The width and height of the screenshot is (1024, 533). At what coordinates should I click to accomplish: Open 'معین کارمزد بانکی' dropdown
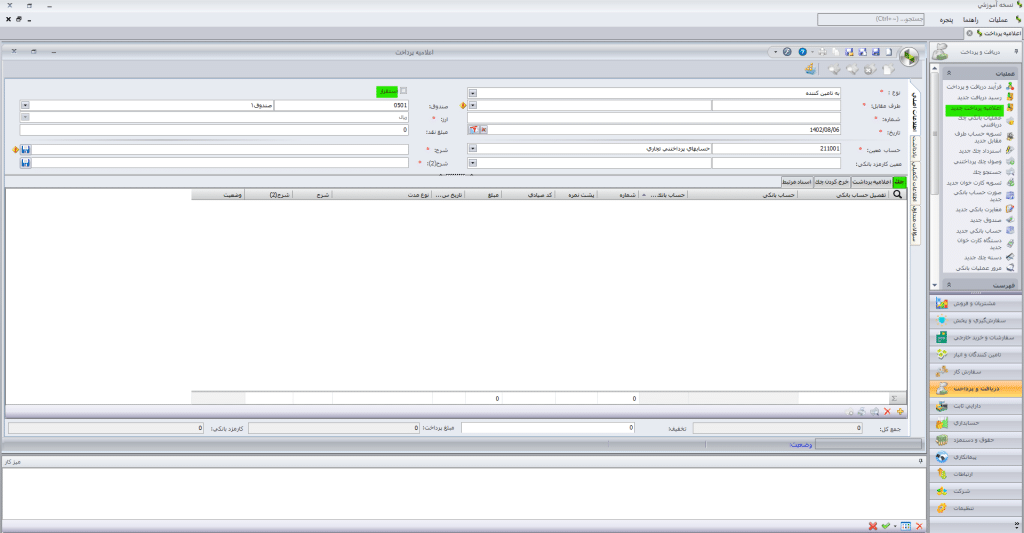[x=473, y=163]
